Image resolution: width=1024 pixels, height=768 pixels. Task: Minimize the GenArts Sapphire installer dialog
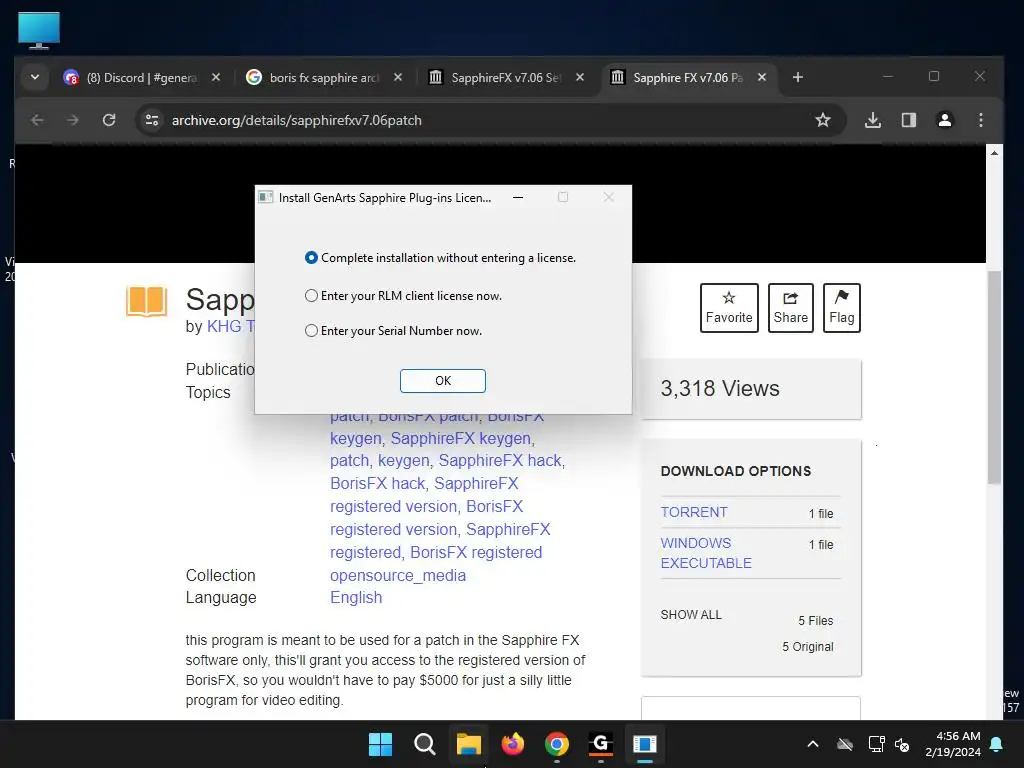pyautogui.click(x=518, y=197)
